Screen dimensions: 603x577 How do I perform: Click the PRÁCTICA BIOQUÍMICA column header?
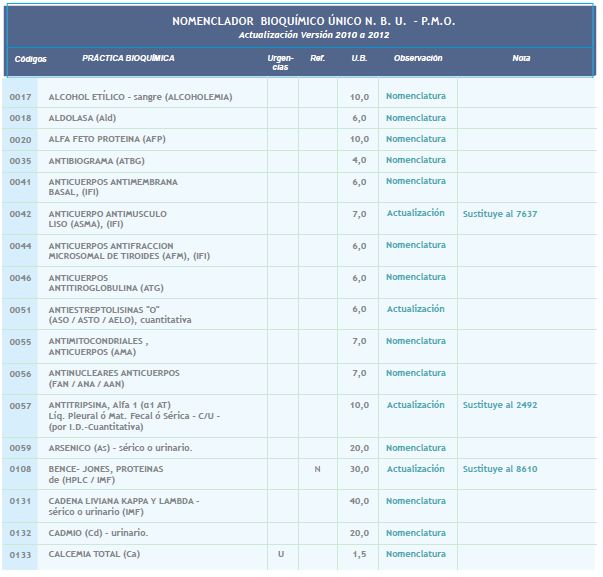pos(128,58)
